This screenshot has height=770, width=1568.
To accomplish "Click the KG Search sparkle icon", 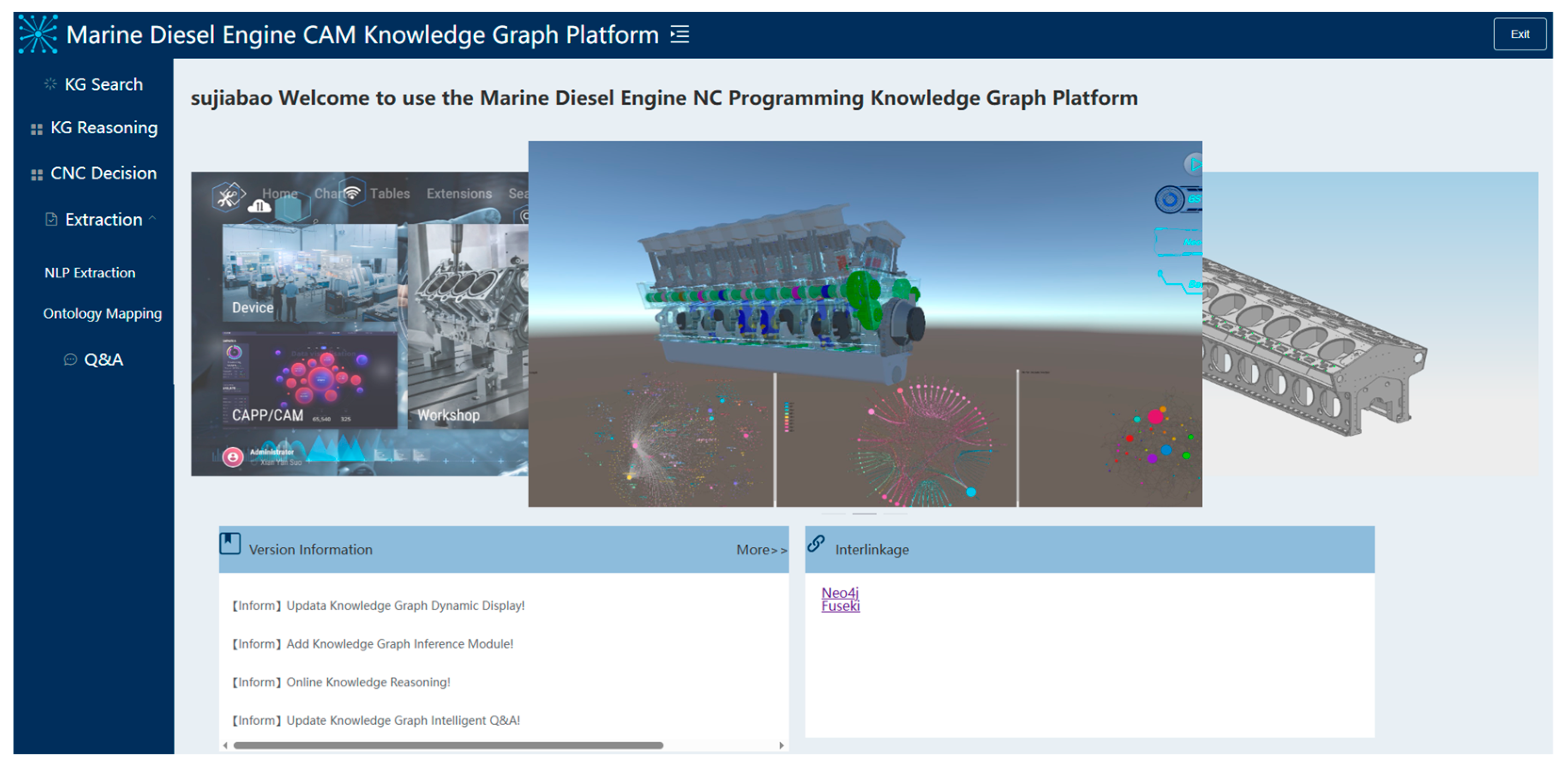I will 50,84.
